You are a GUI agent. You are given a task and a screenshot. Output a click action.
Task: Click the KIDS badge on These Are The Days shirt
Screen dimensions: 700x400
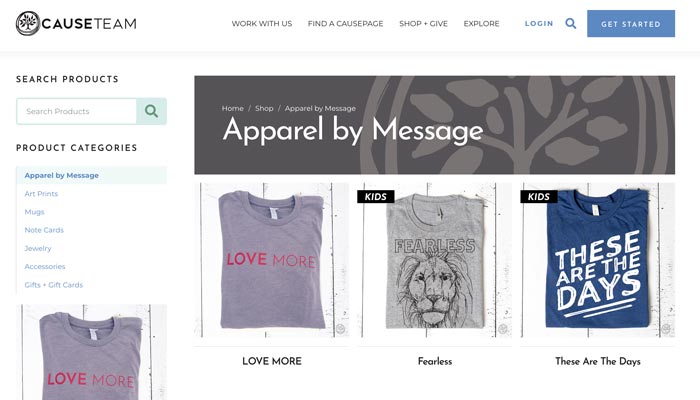pos(539,196)
